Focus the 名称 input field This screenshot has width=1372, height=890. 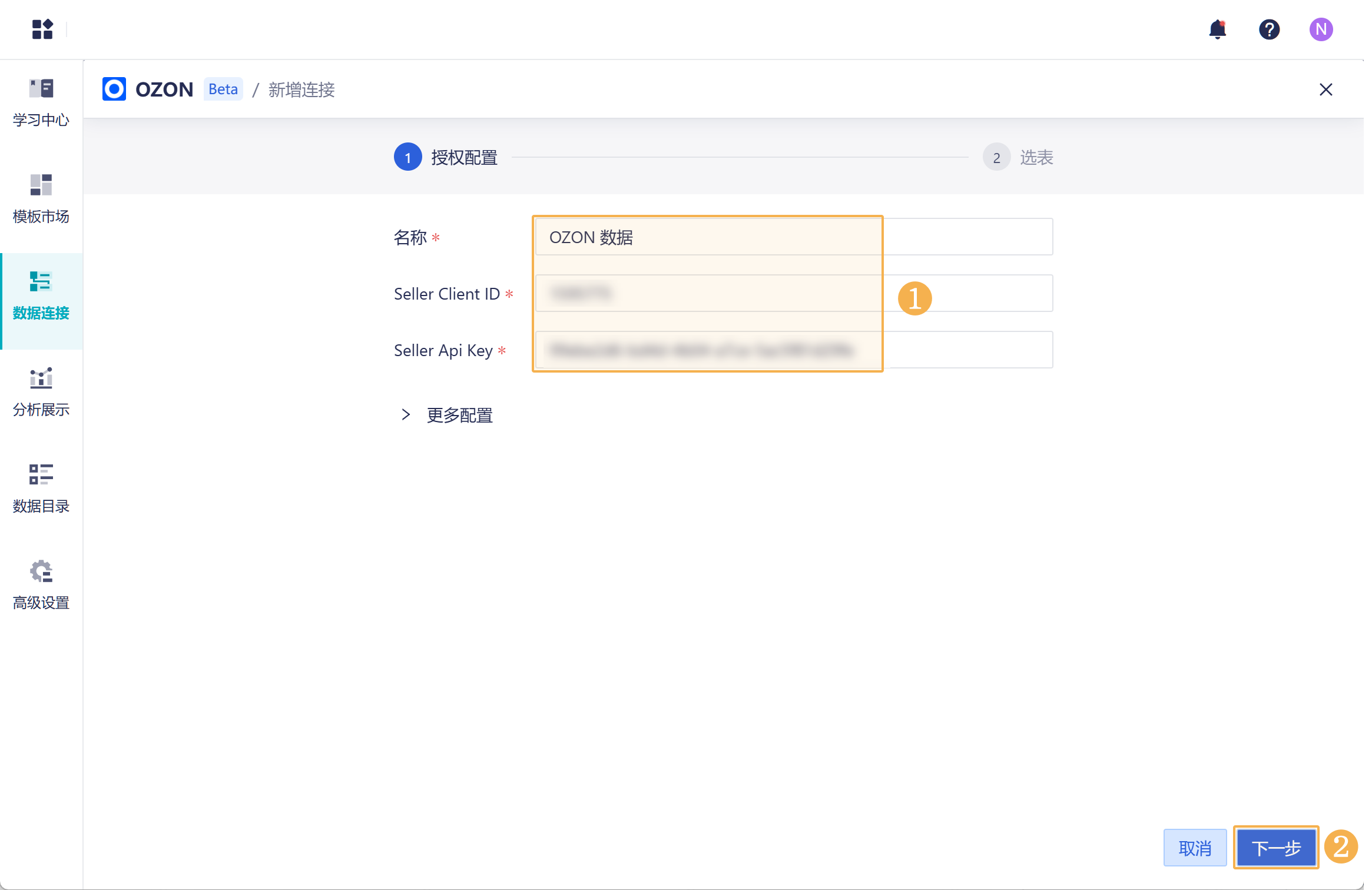click(794, 237)
